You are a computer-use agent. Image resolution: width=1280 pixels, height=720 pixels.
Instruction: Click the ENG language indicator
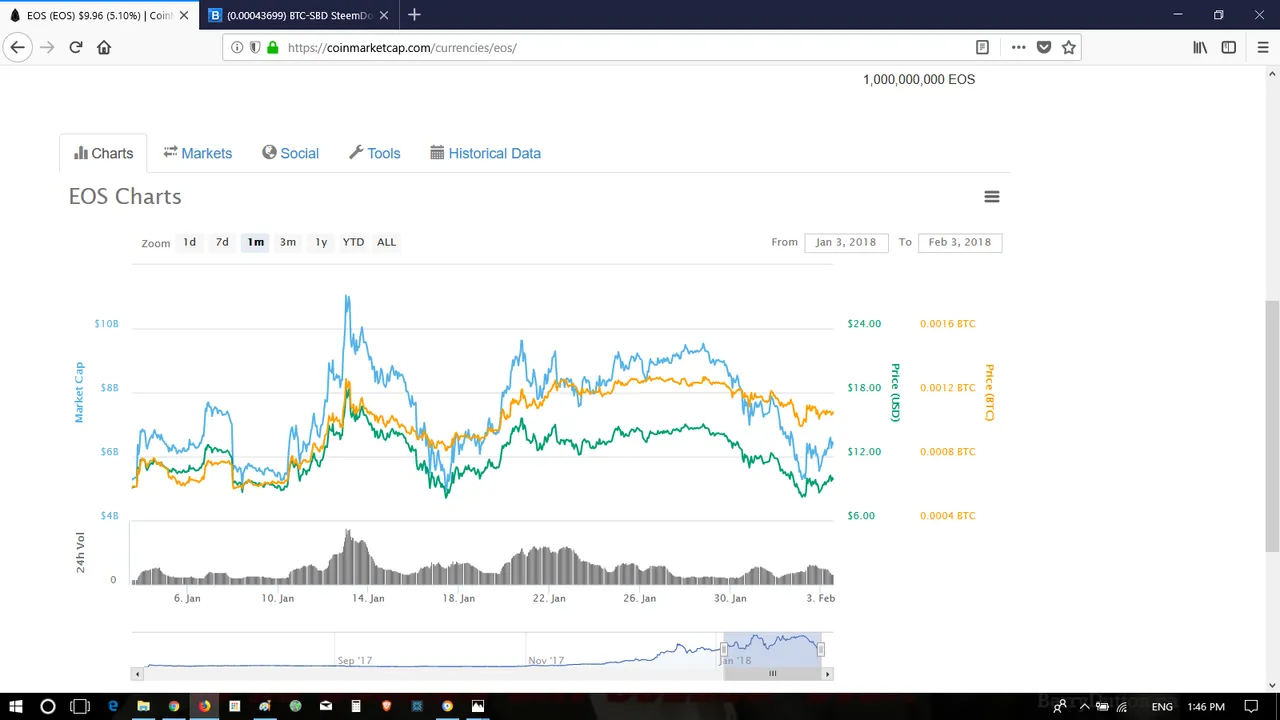tap(1162, 706)
